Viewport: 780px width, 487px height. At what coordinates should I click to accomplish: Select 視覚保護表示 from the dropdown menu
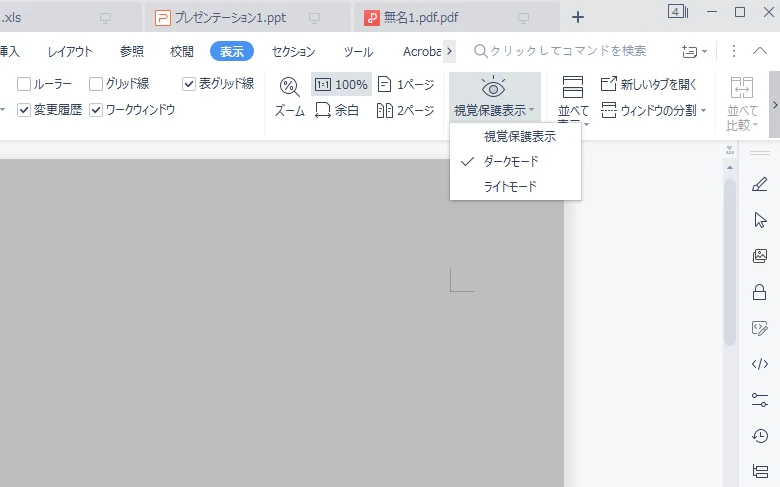click(515, 136)
